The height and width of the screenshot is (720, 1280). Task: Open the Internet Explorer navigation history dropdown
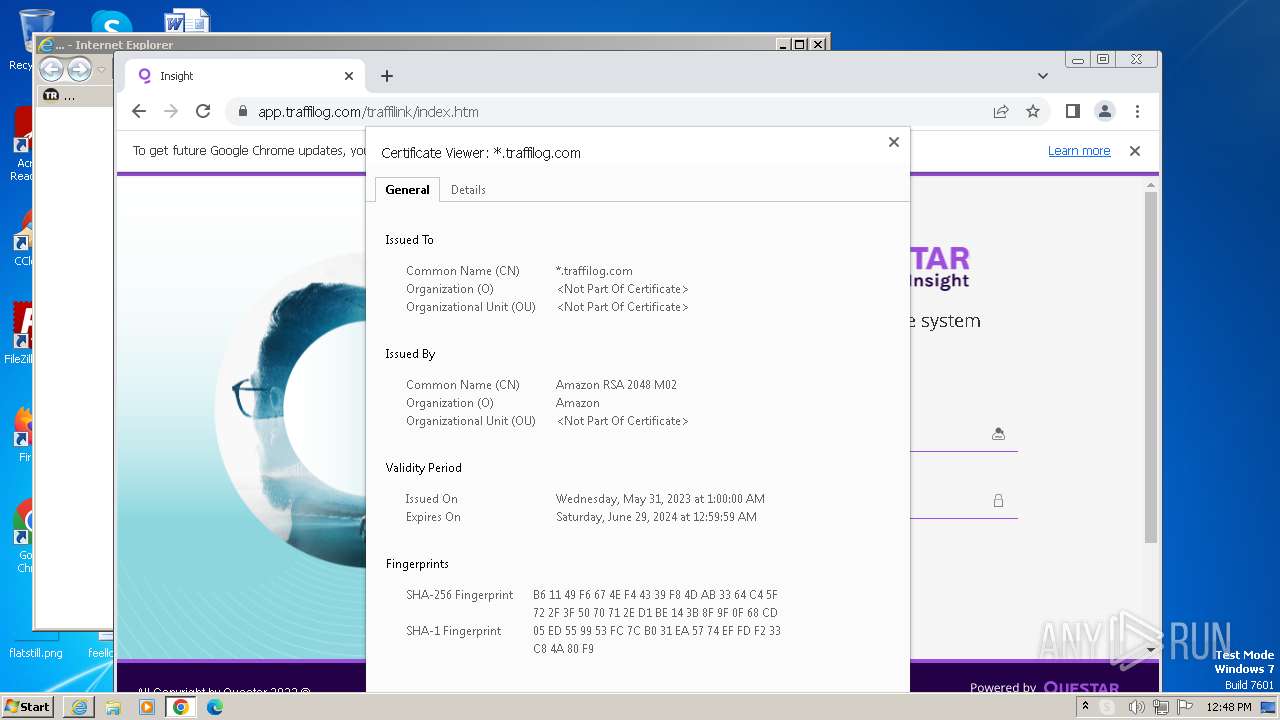tap(101, 70)
